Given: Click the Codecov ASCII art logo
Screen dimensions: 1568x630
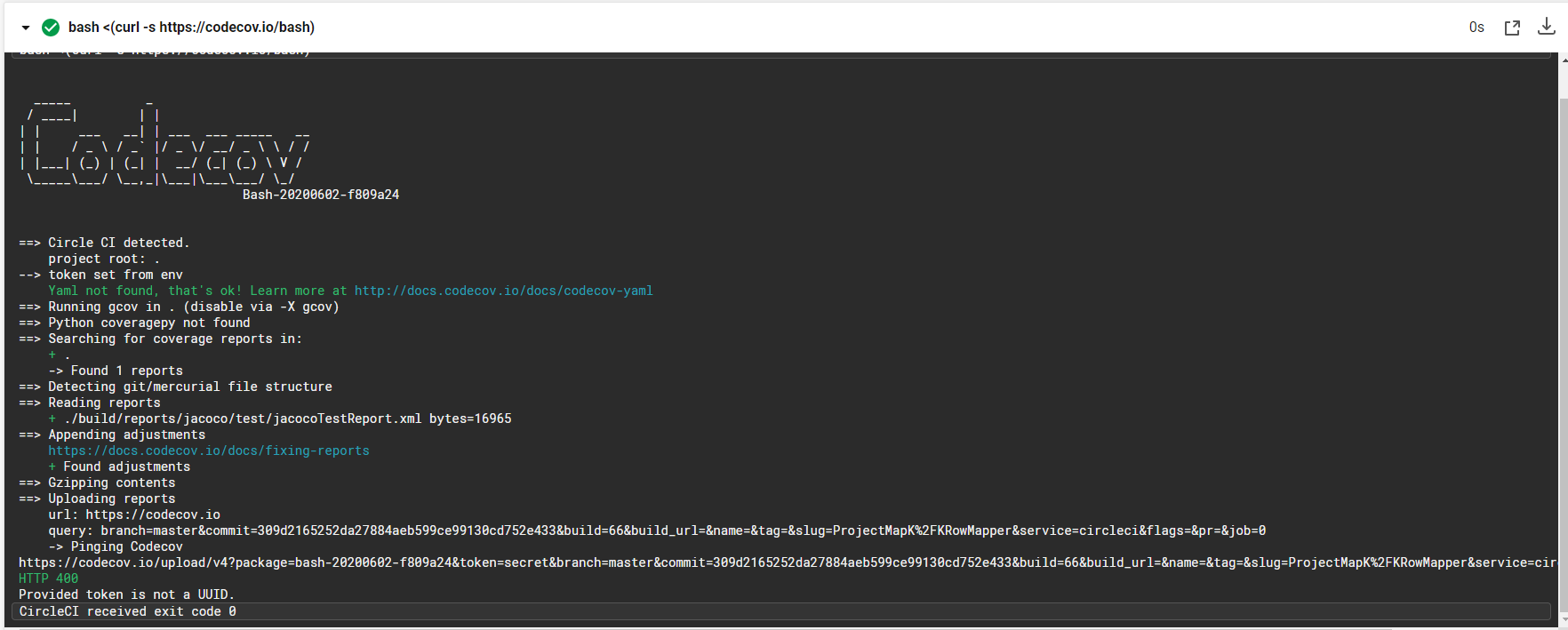Looking at the screenshot, I should coord(165,142).
